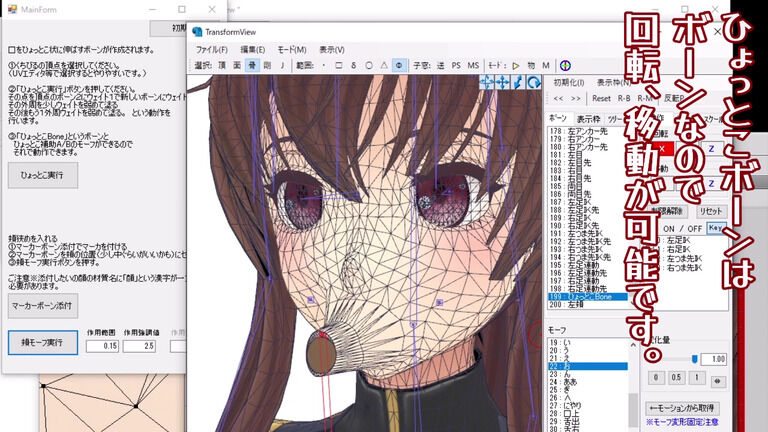Open the ファイル(F) menu in TransformView

212,50
